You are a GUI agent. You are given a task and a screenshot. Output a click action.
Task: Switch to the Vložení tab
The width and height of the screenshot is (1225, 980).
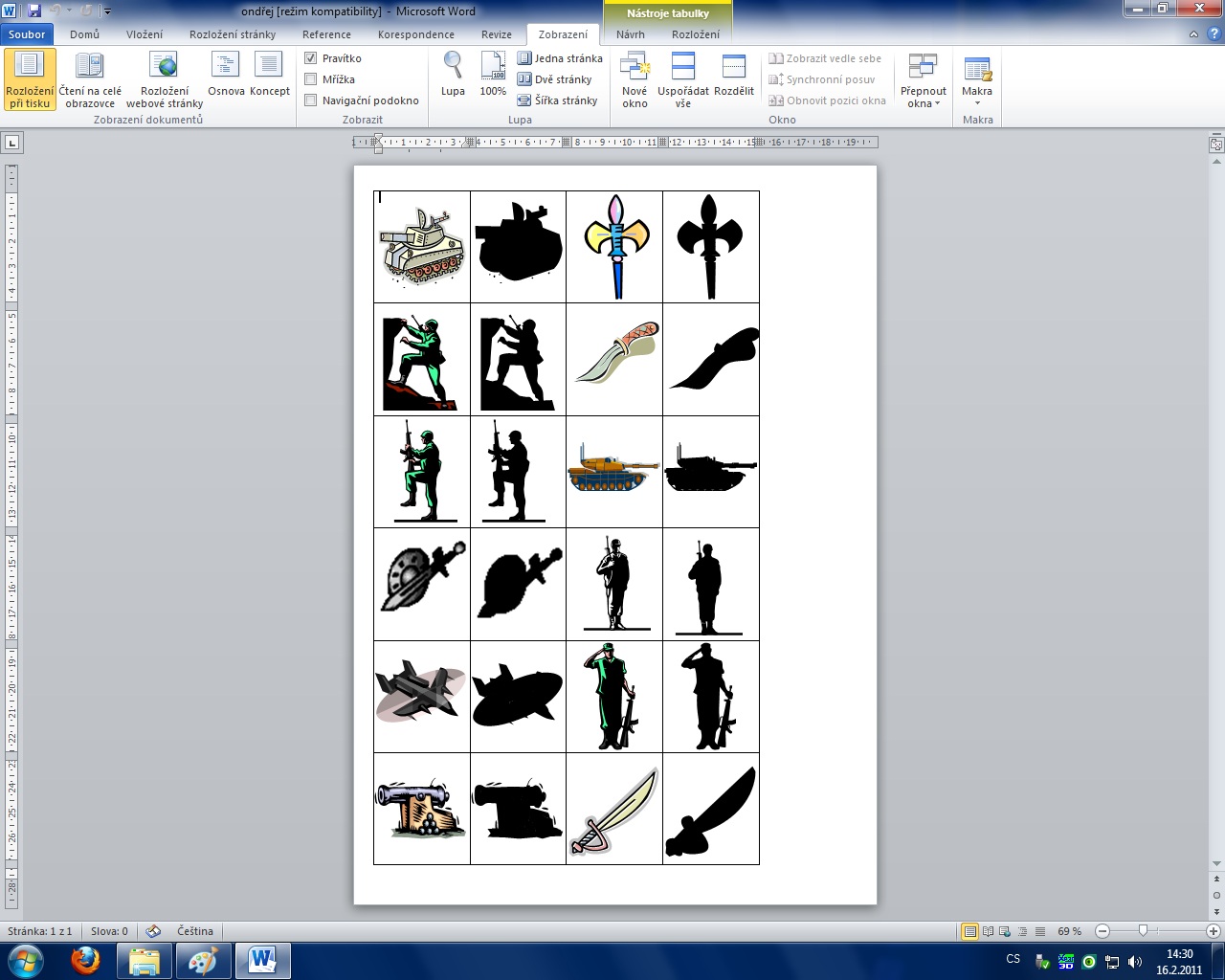pos(145,34)
